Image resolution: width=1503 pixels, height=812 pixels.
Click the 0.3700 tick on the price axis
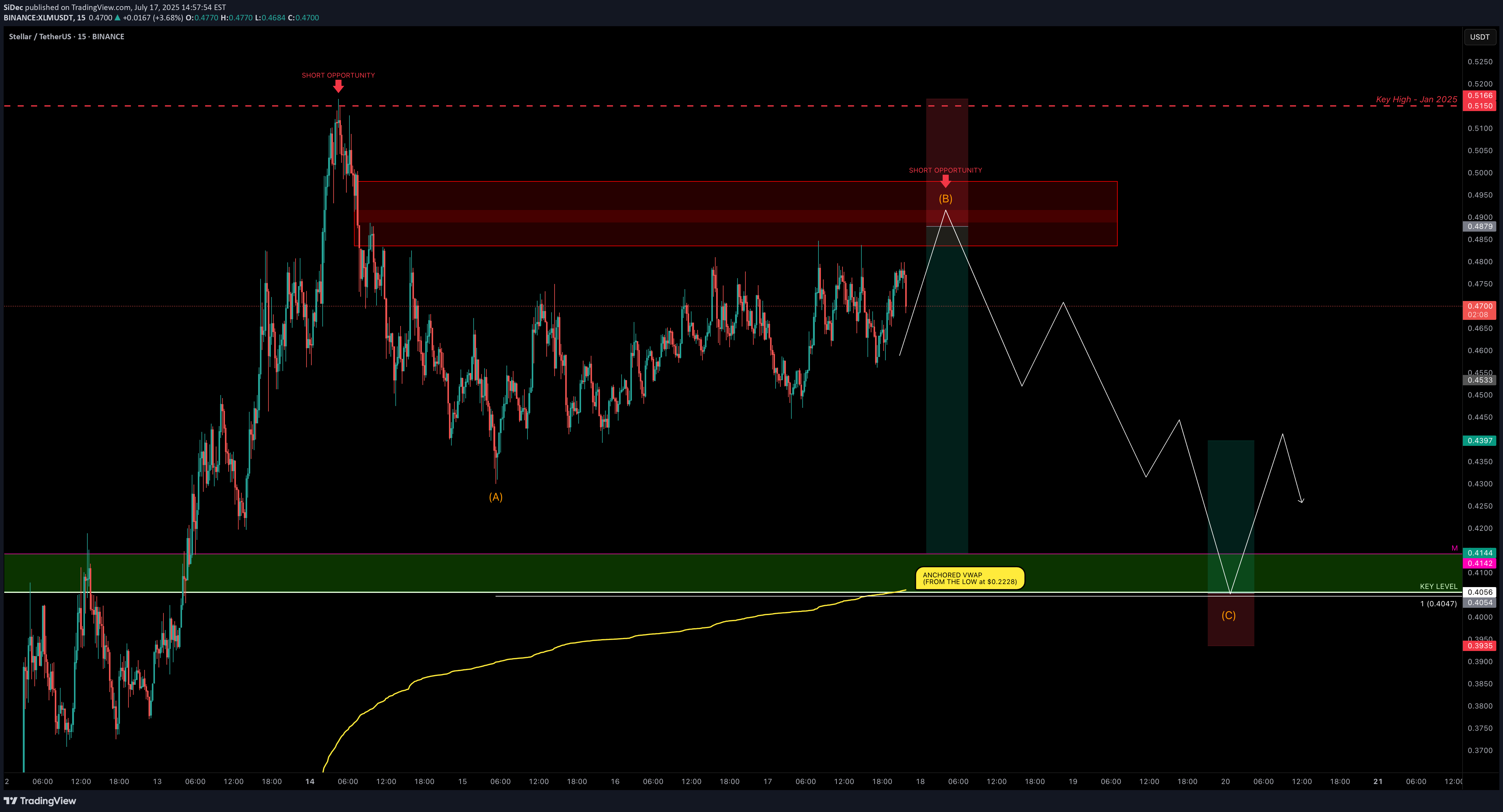(1480, 751)
